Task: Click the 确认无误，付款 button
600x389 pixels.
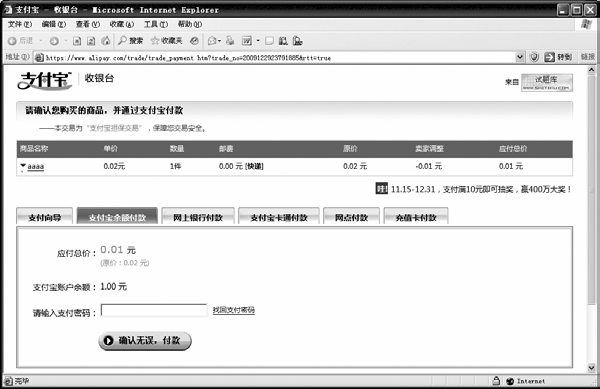Action: point(145,340)
